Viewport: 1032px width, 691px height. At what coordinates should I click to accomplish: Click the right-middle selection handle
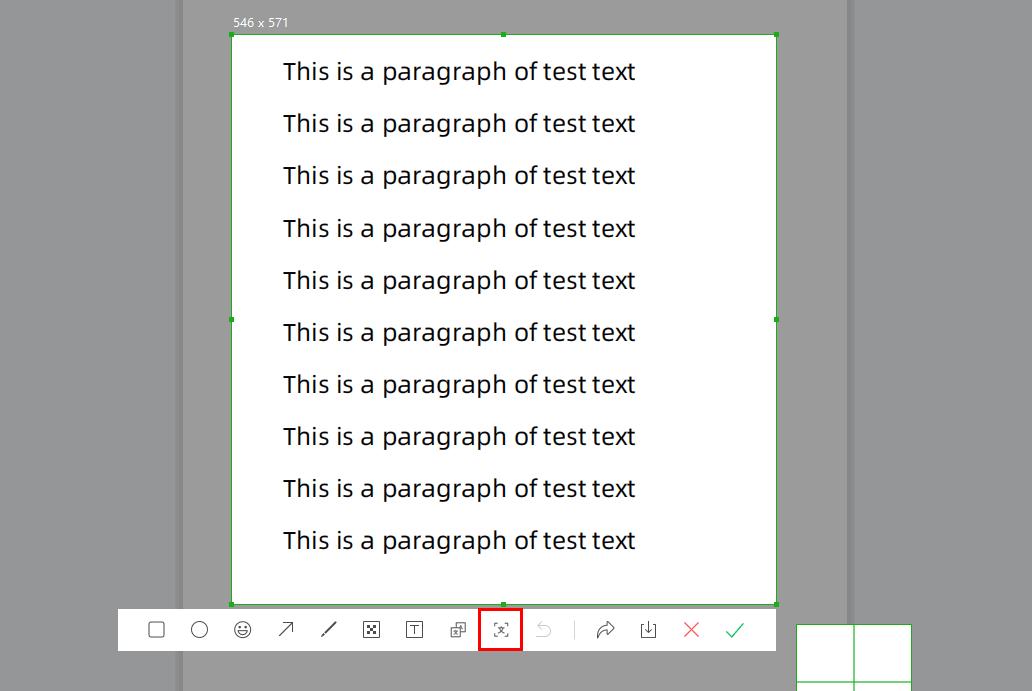pos(776,320)
